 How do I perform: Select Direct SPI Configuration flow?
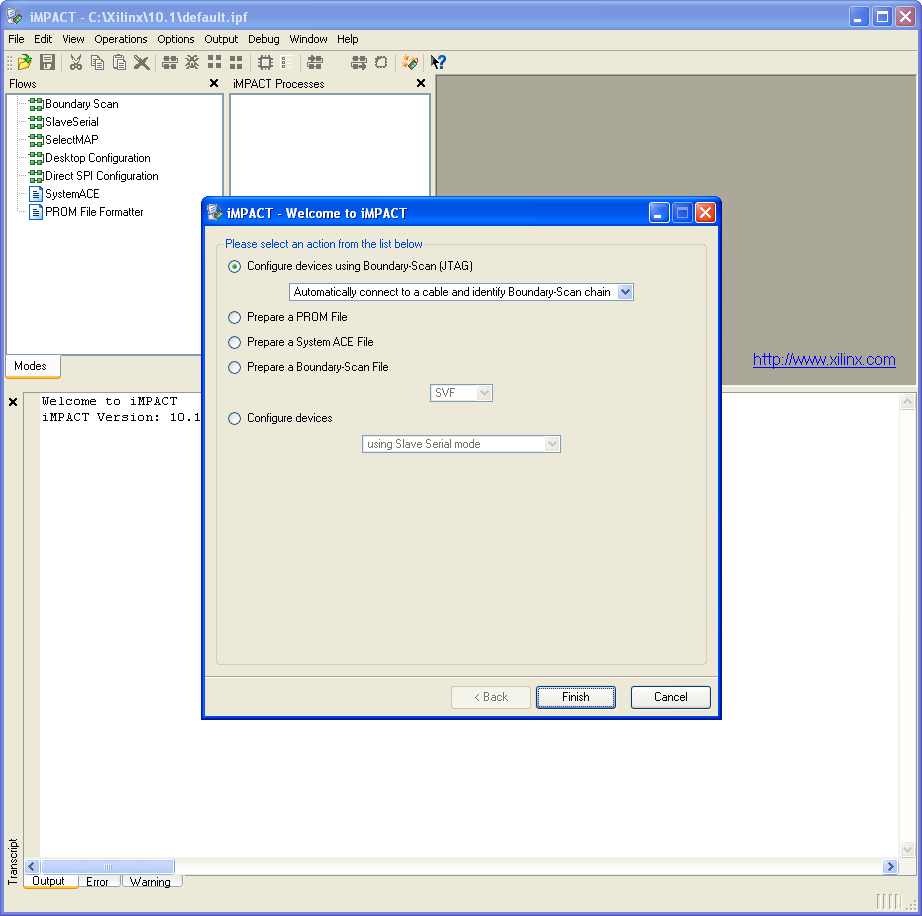pyautogui.click(x=93, y=176)
